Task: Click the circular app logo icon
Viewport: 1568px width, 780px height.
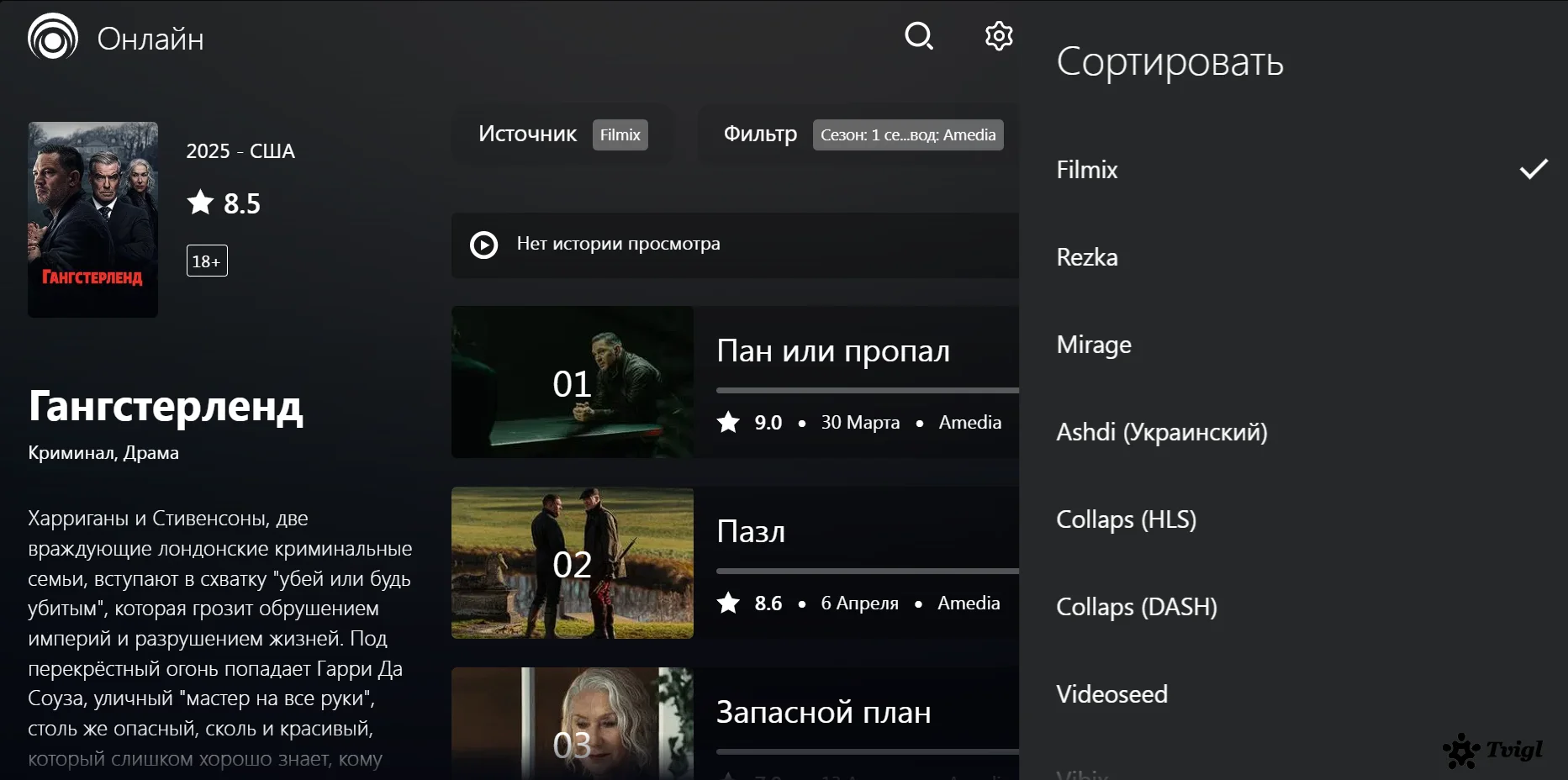Action: (x=53, y=38)
